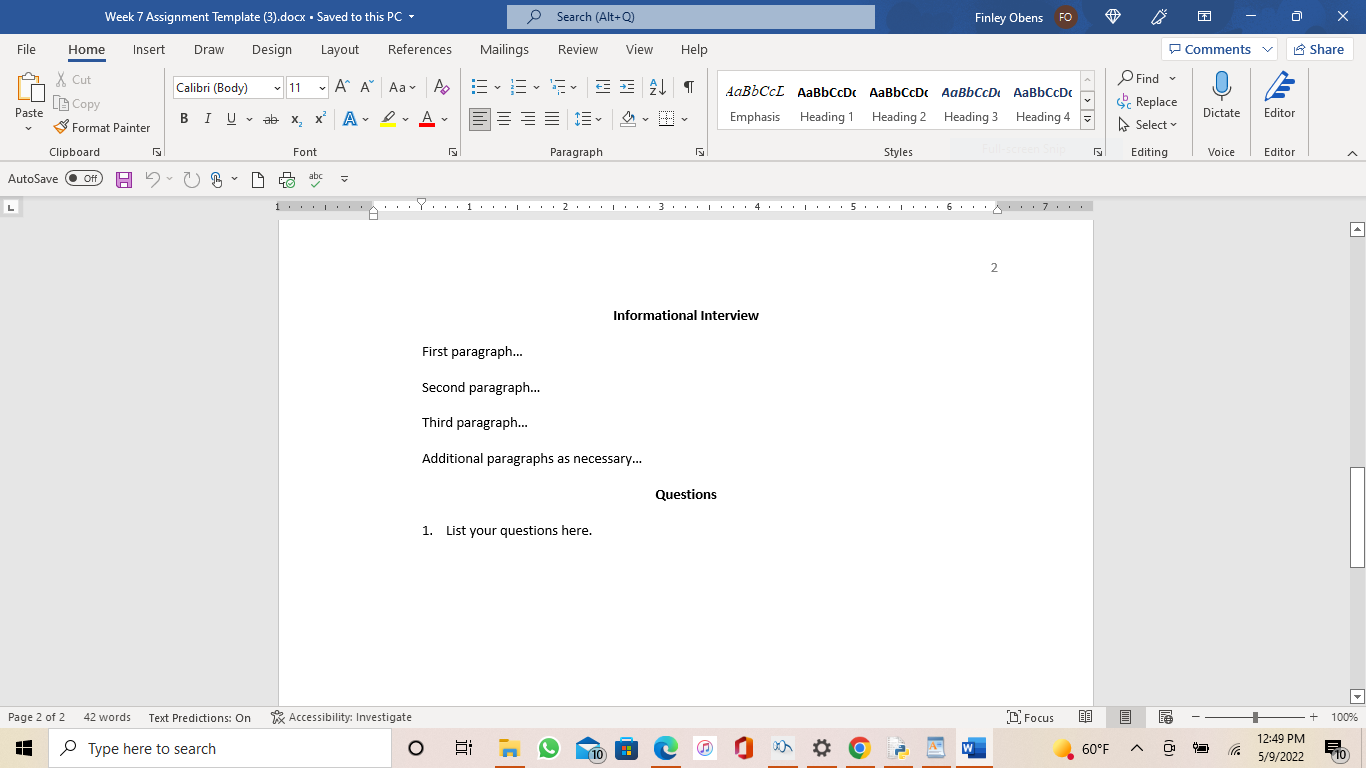The height and width of the screenshot is (768, 1366).
Task: Click the Sort icon in Paragraph group
Action: tap(657, 88)
